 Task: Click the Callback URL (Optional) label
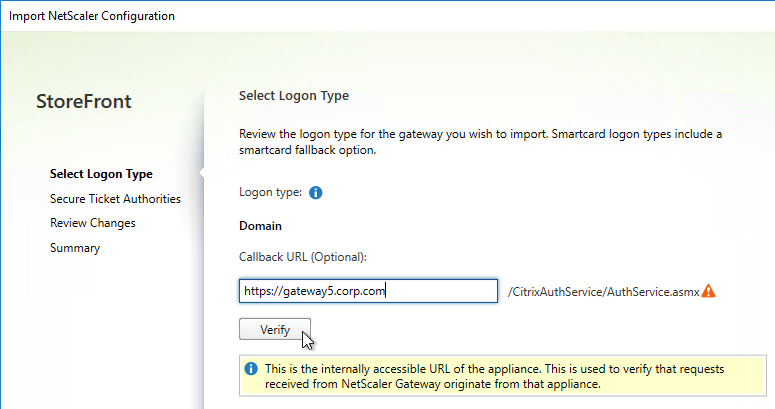point(302,257)
